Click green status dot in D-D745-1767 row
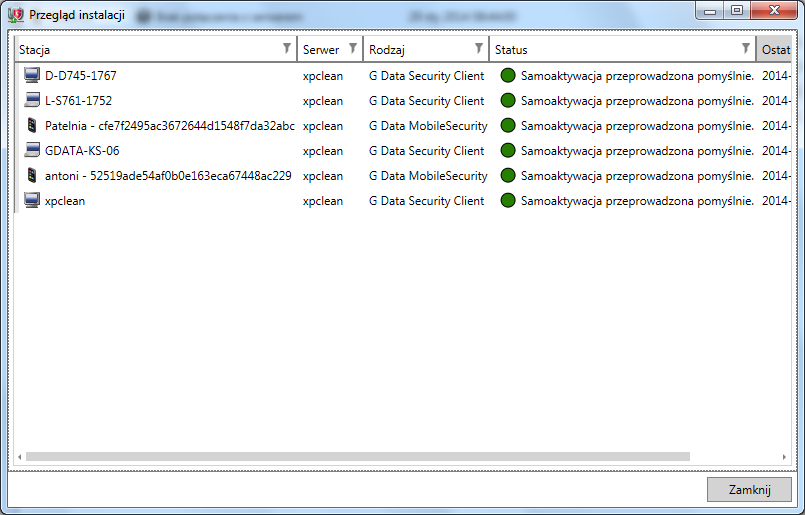This screenshot has width=805, height=515. (x=508, y=75)
